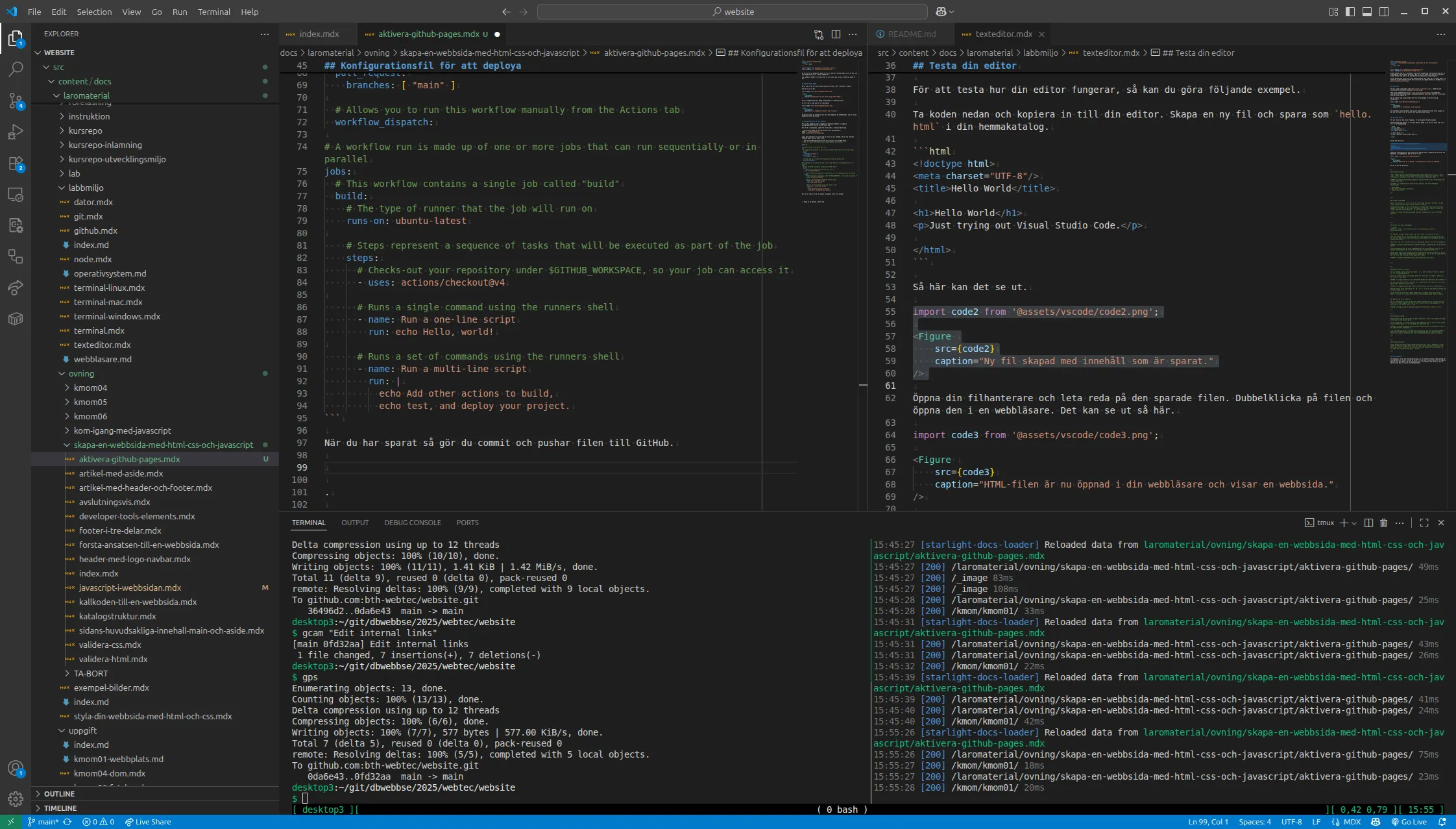Switch to the PORTS panel tab
This screenshot has height=829, width=1456.
coord(467,523)
